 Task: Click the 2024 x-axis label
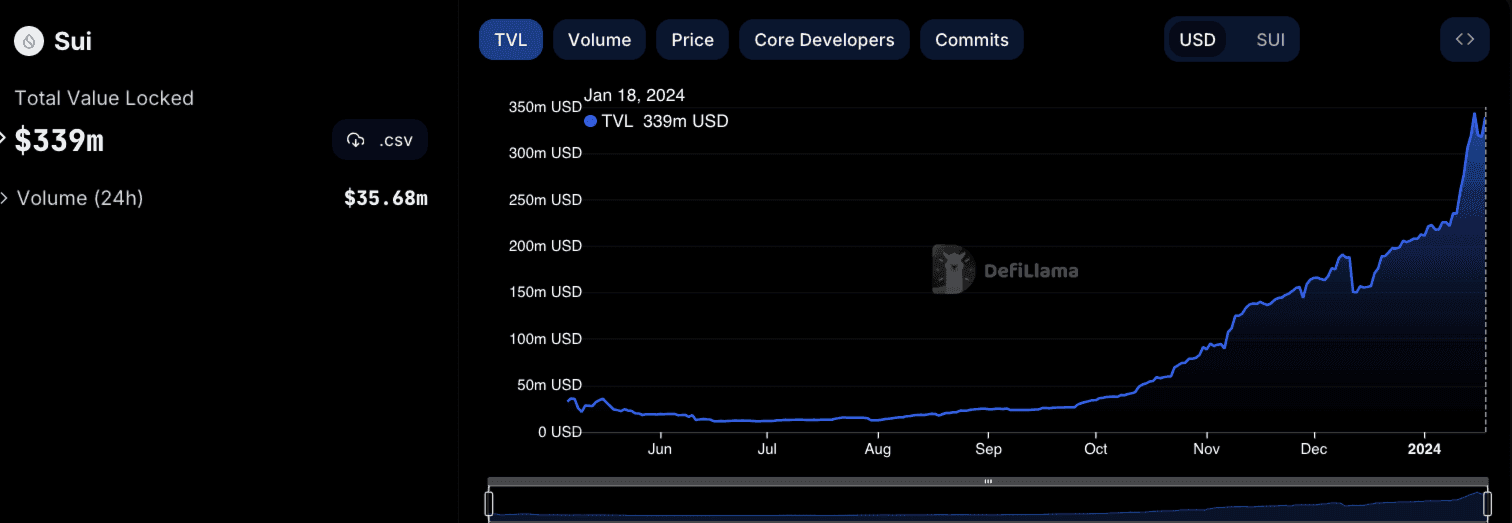pos(1424,450)
